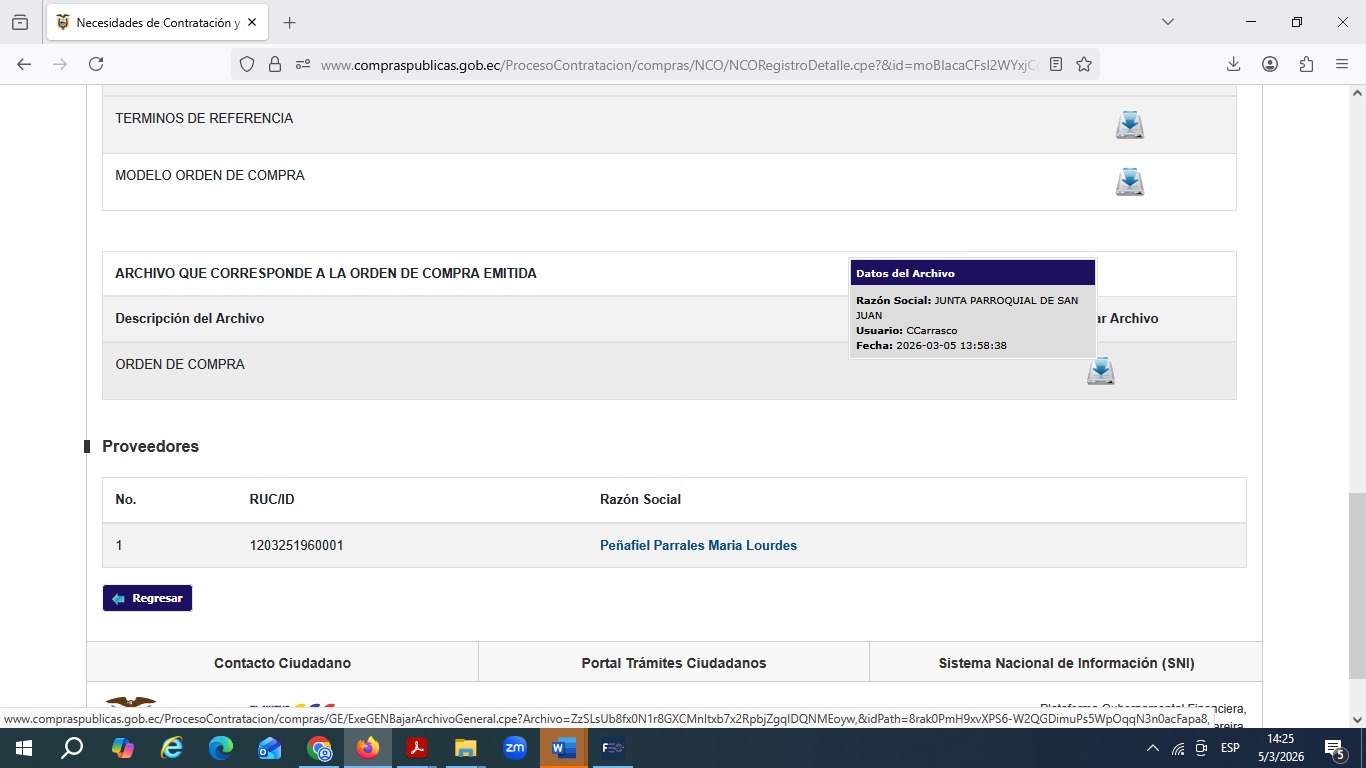Reload the current page
Image resolution: width=1366 pixels, height=768 pixels.
coord(96,64)
